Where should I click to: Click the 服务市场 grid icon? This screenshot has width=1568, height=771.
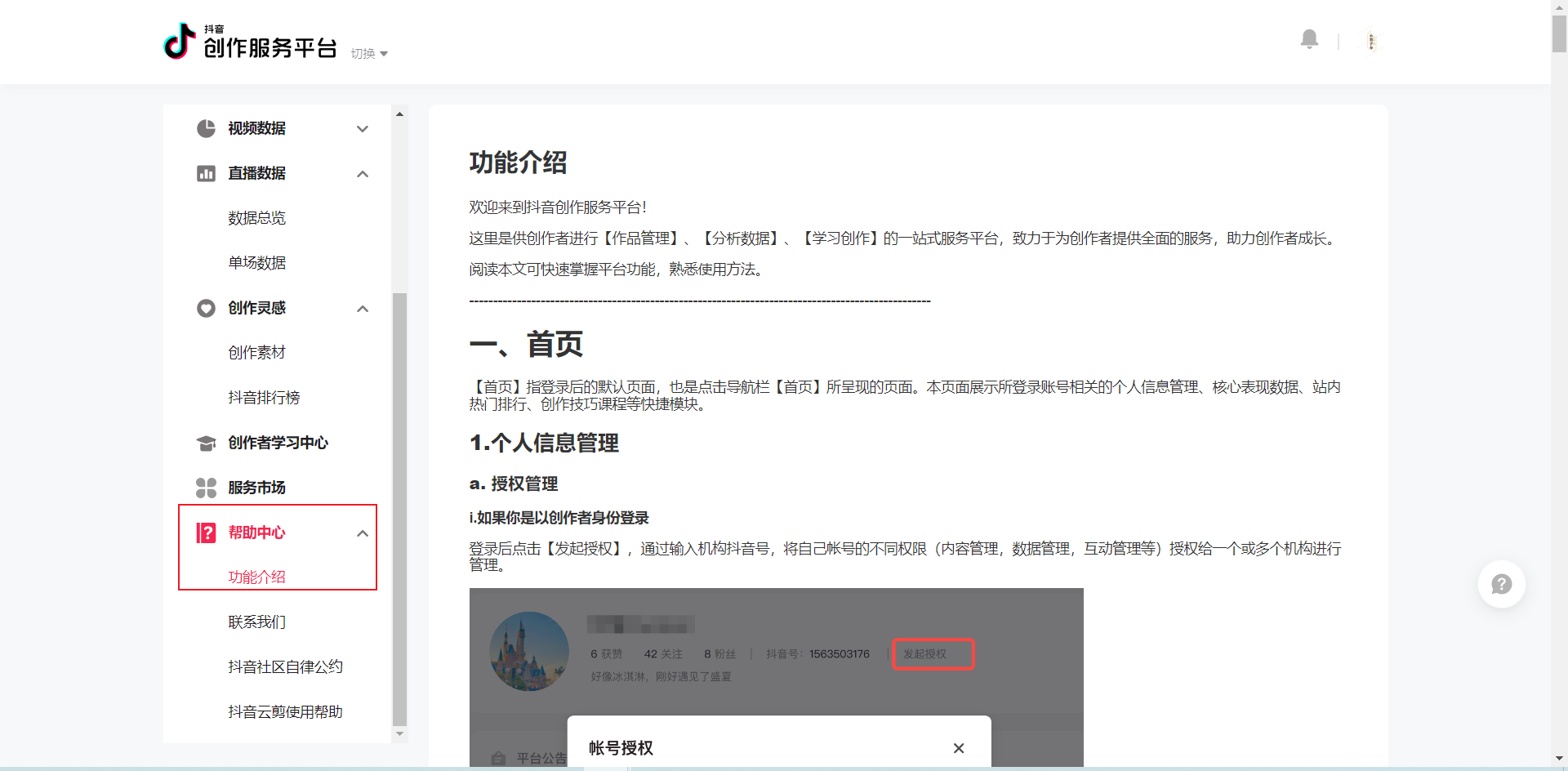(x=206, y=488)
